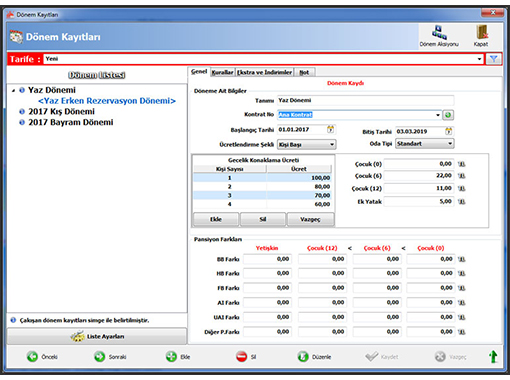The image size is (510, 380).
Task: Switch to the Genel tab
Action: tap(199, 72)
